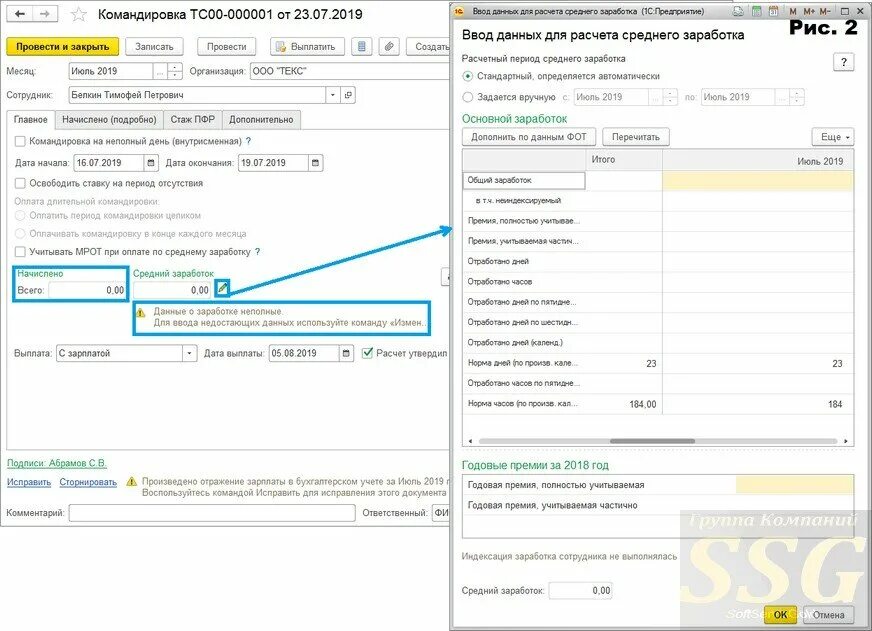The height and width of the screenshot is (631, 872).
Task: Open the calendar icon in the dialog title bar
Action: coord(774,11)
